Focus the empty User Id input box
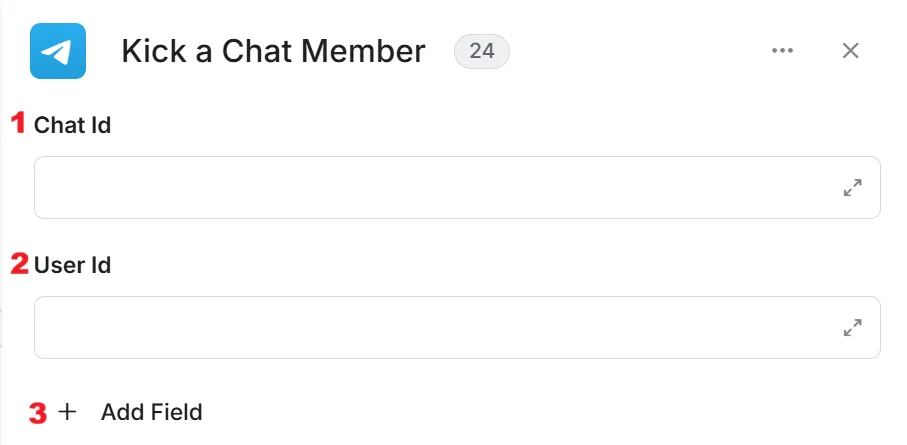The height and width of the screenshot is (445, 907). [x=457, y=328]
